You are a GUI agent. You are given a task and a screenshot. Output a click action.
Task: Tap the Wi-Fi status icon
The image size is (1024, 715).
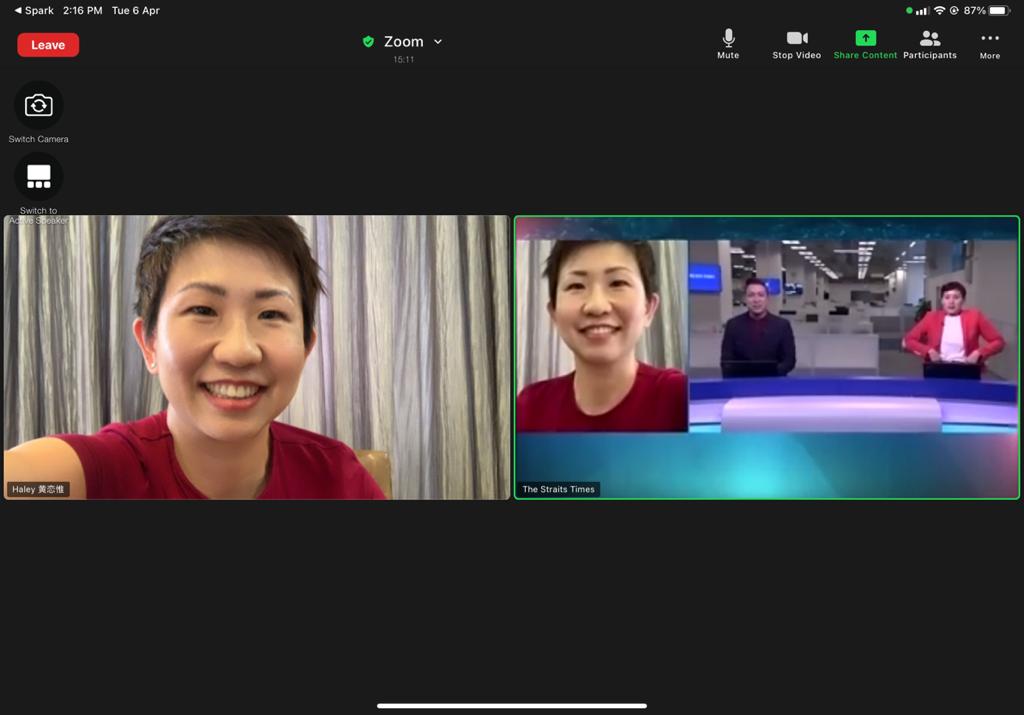[x=939, y=10]
